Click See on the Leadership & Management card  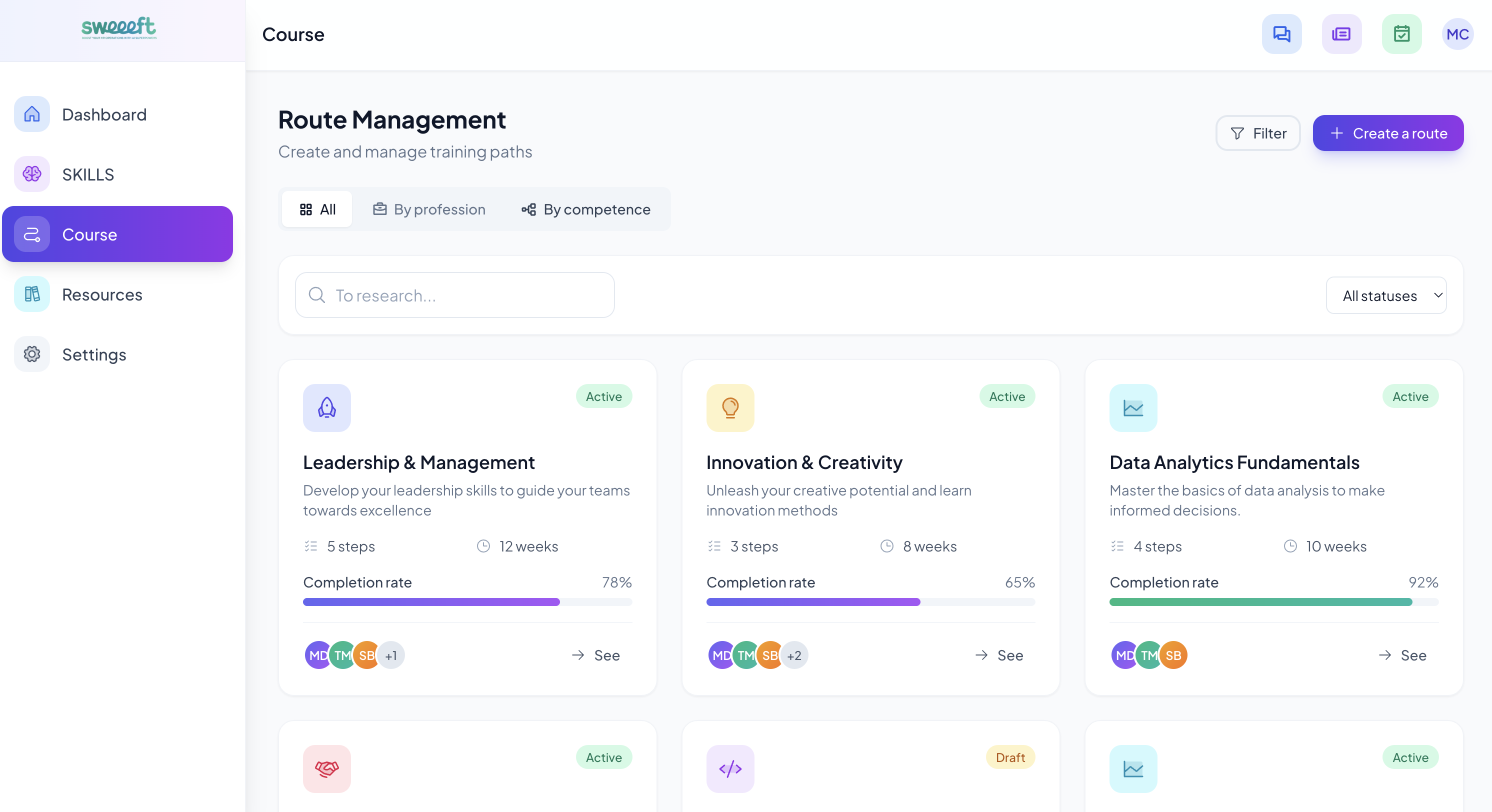(596, 655)
